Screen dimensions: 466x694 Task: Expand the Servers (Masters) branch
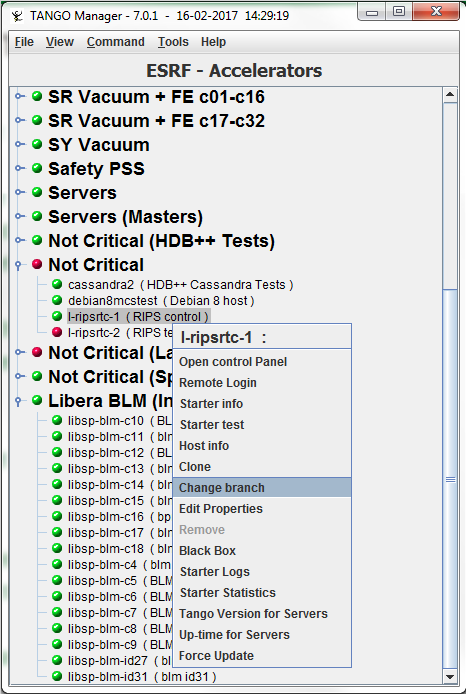19,216
